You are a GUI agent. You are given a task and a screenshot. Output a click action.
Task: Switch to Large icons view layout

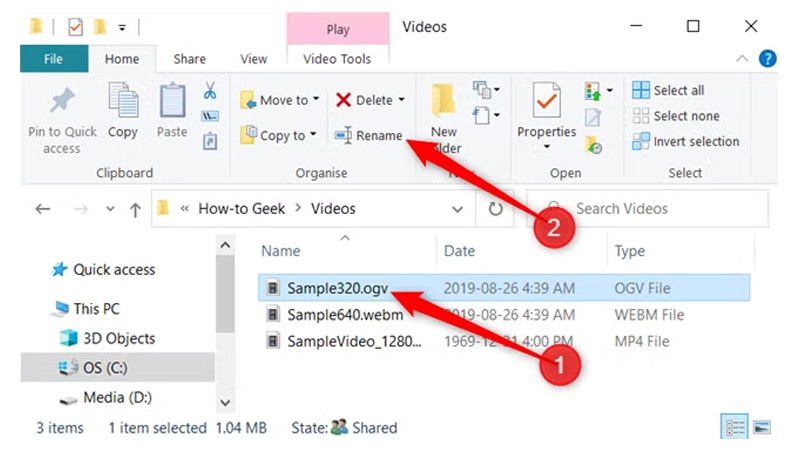click(762, 427)
